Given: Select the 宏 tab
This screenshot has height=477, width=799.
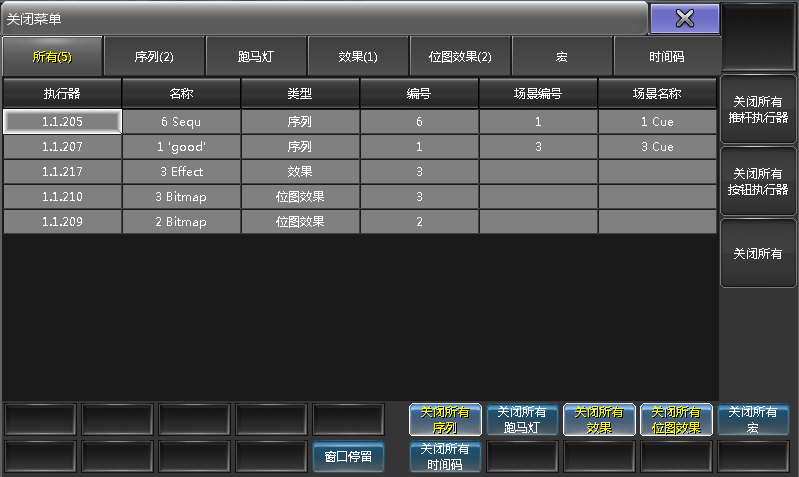Looking at the screenshot, I should [562, 56].
